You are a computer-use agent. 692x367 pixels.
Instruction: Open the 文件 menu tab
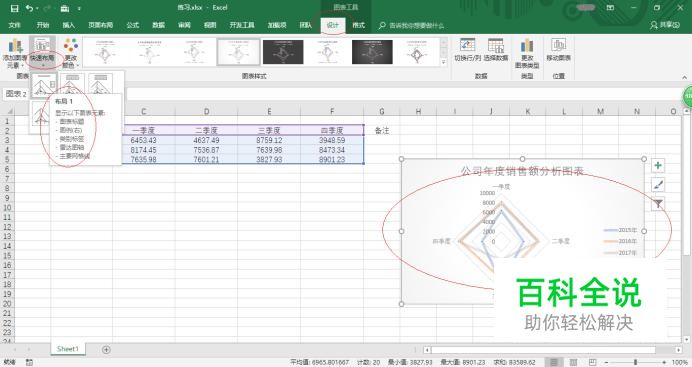pyautogui.click(x=15, y=25)
